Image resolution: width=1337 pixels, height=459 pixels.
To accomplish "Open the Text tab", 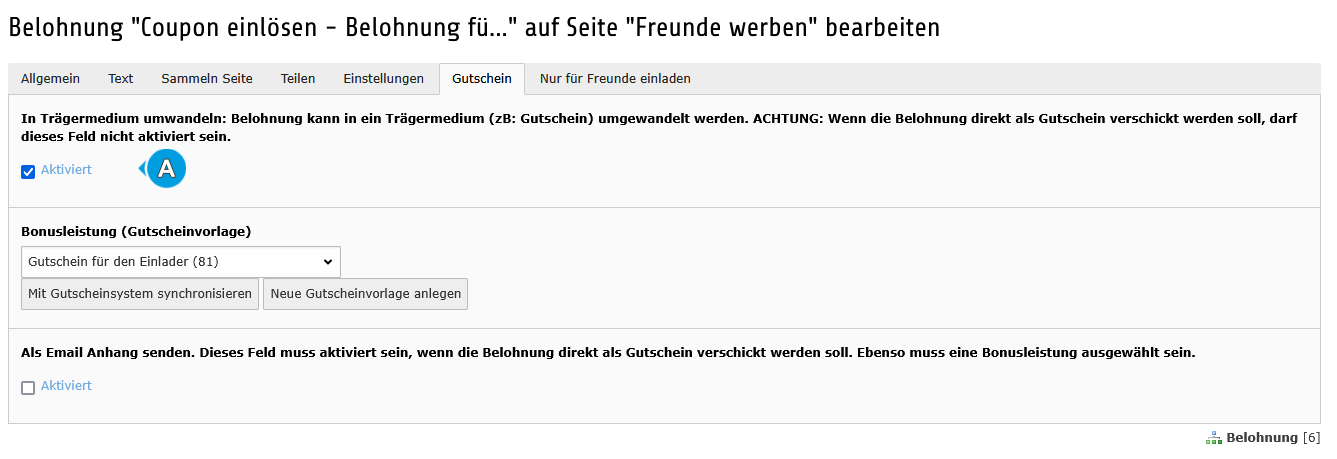I will pyautogui.click(x=121, y=78).
